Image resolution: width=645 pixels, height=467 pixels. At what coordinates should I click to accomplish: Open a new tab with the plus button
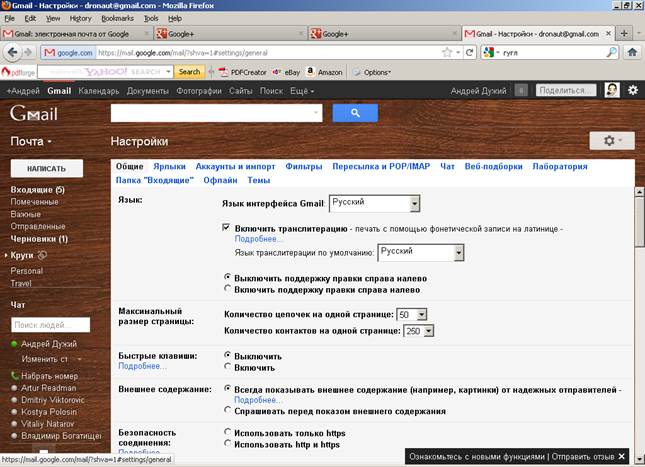(624, 34)
